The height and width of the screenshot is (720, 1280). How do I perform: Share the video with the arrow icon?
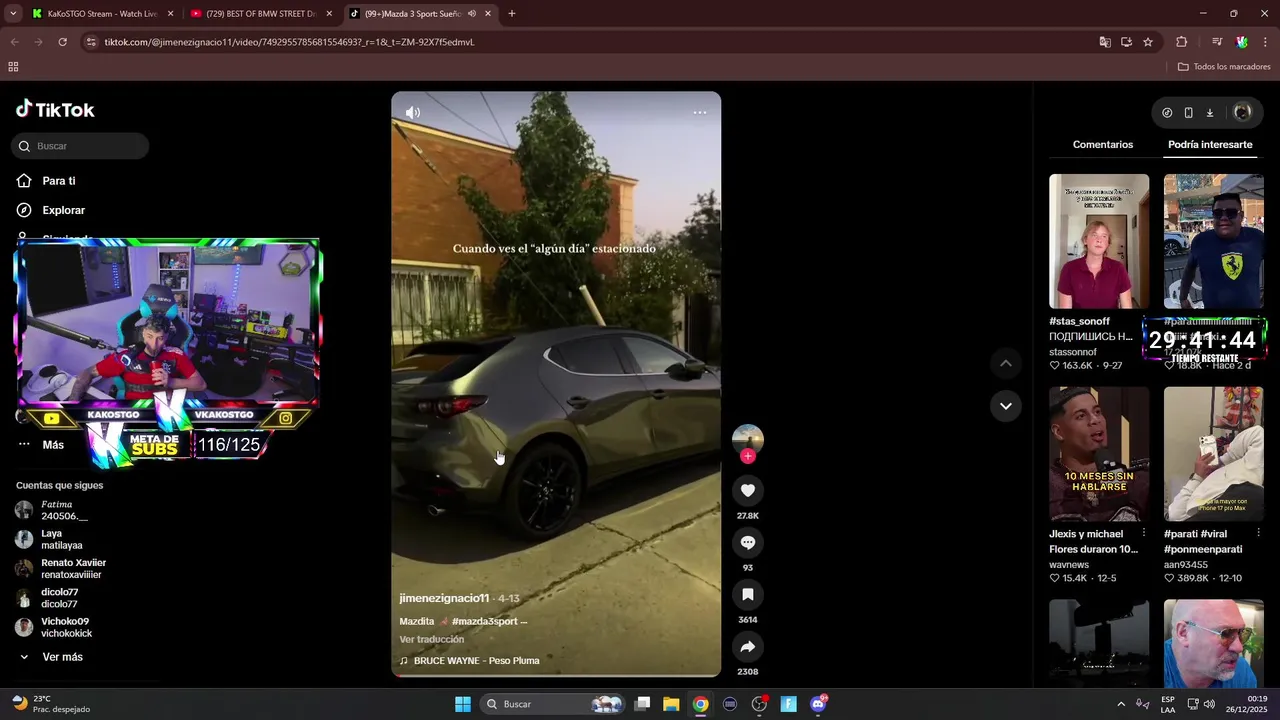pos(748,646)
